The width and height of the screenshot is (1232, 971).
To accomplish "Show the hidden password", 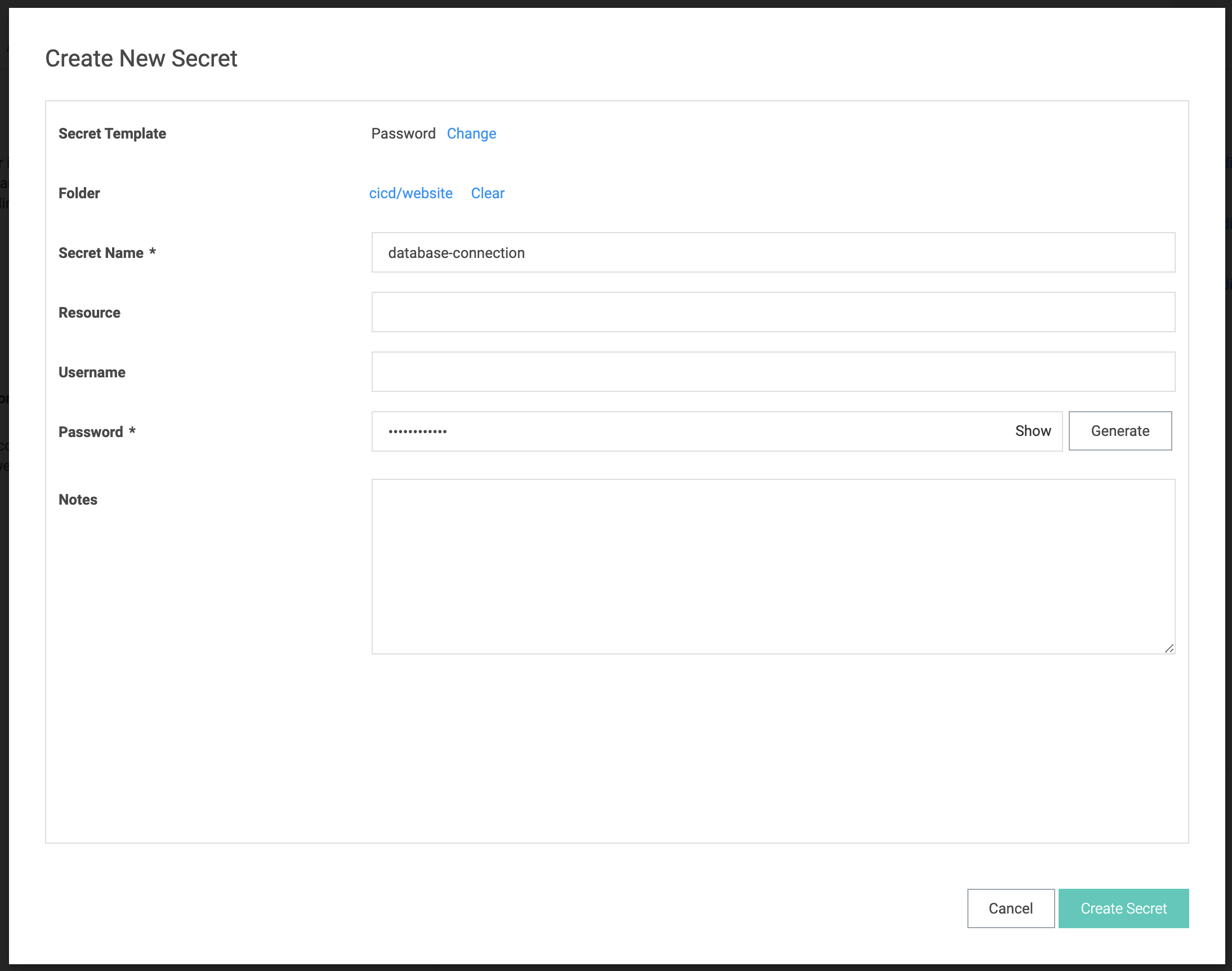I will [x=1033, y=431].
